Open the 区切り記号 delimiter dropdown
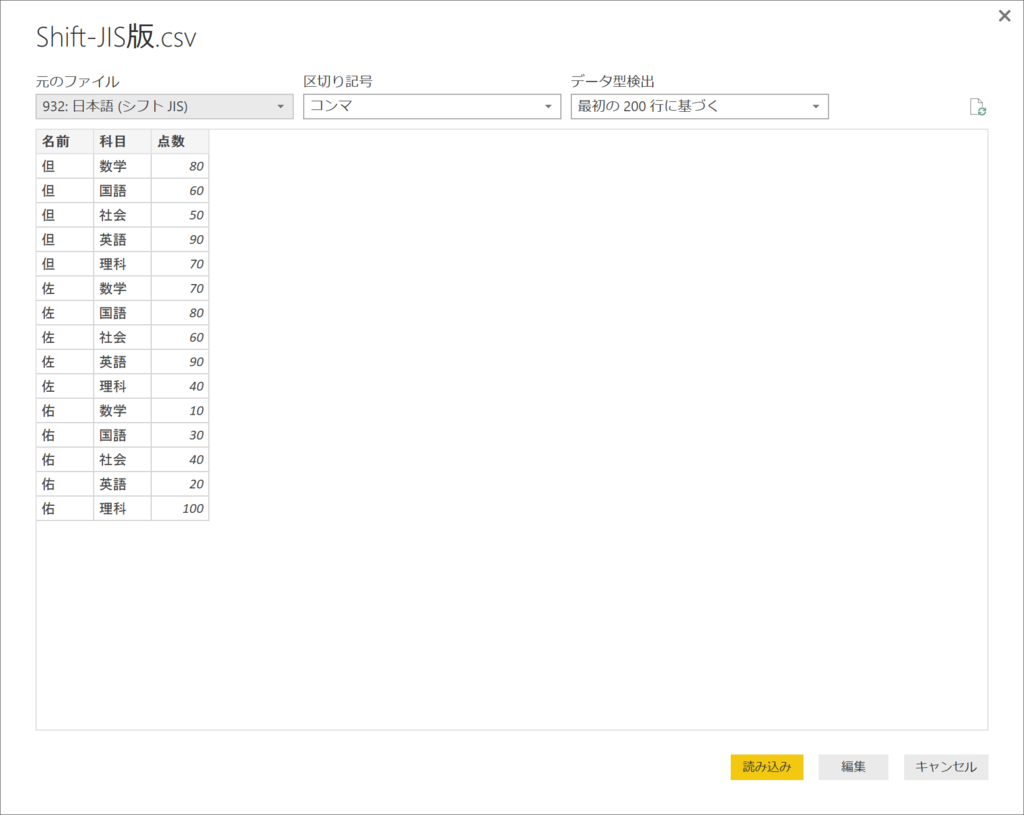This screenshot has height=815, width=1024. tap(432, 106)
